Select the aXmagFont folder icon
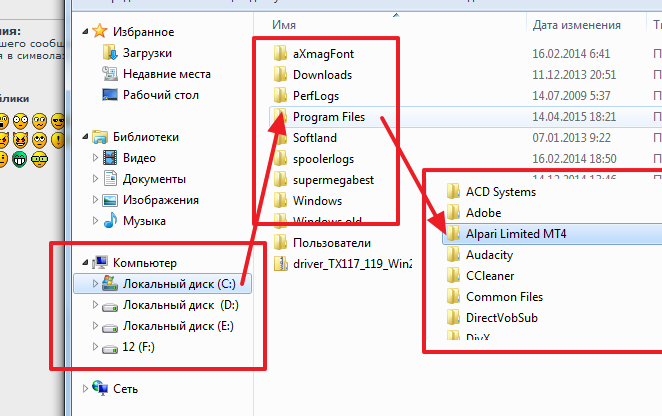The width and height of the screenshot is (662, 416). click(279, 54)
